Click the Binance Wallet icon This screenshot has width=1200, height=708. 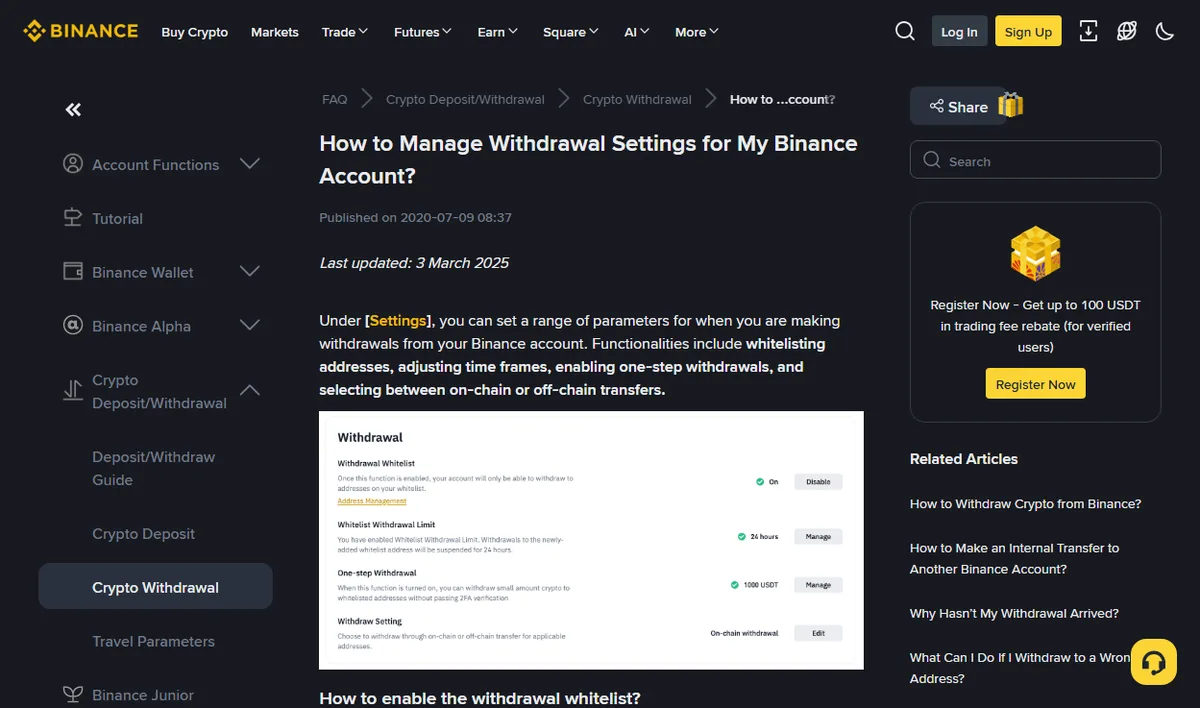coord(72,272)
